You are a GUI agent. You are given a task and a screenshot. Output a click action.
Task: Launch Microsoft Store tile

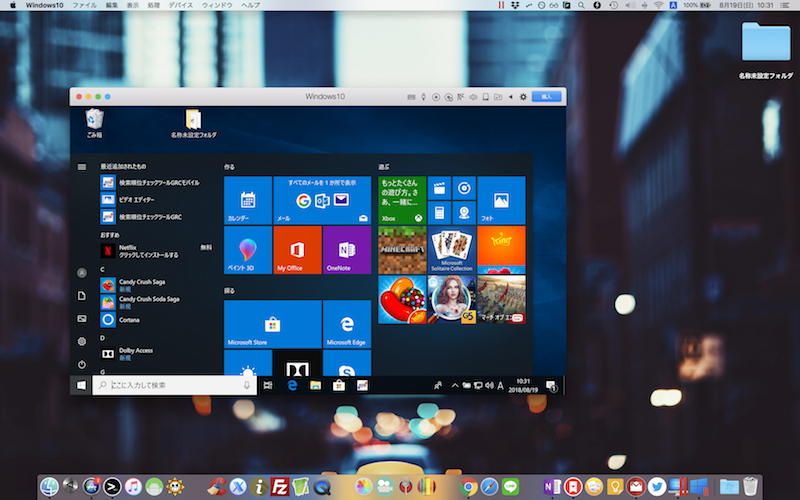point(272,324)
